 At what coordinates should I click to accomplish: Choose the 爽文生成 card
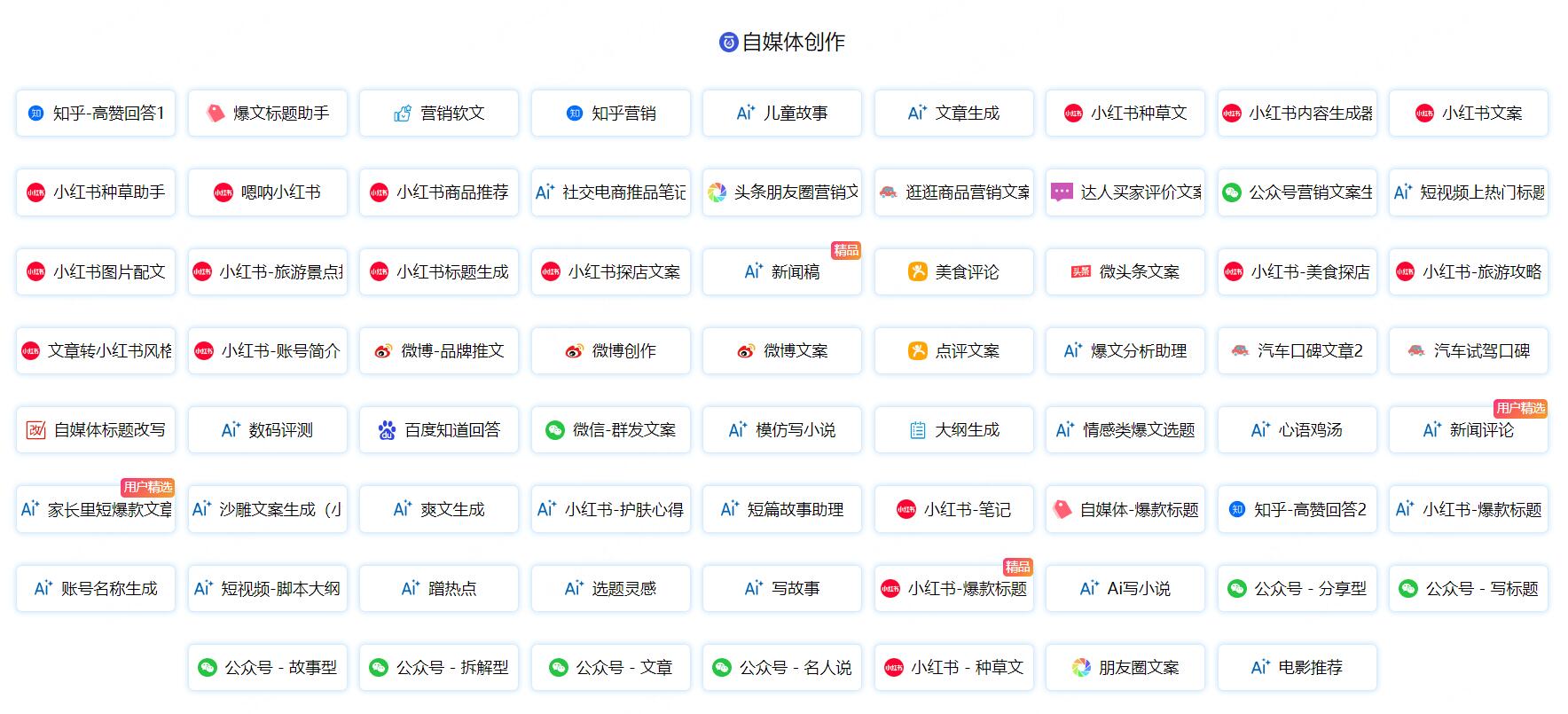(439, 509)
